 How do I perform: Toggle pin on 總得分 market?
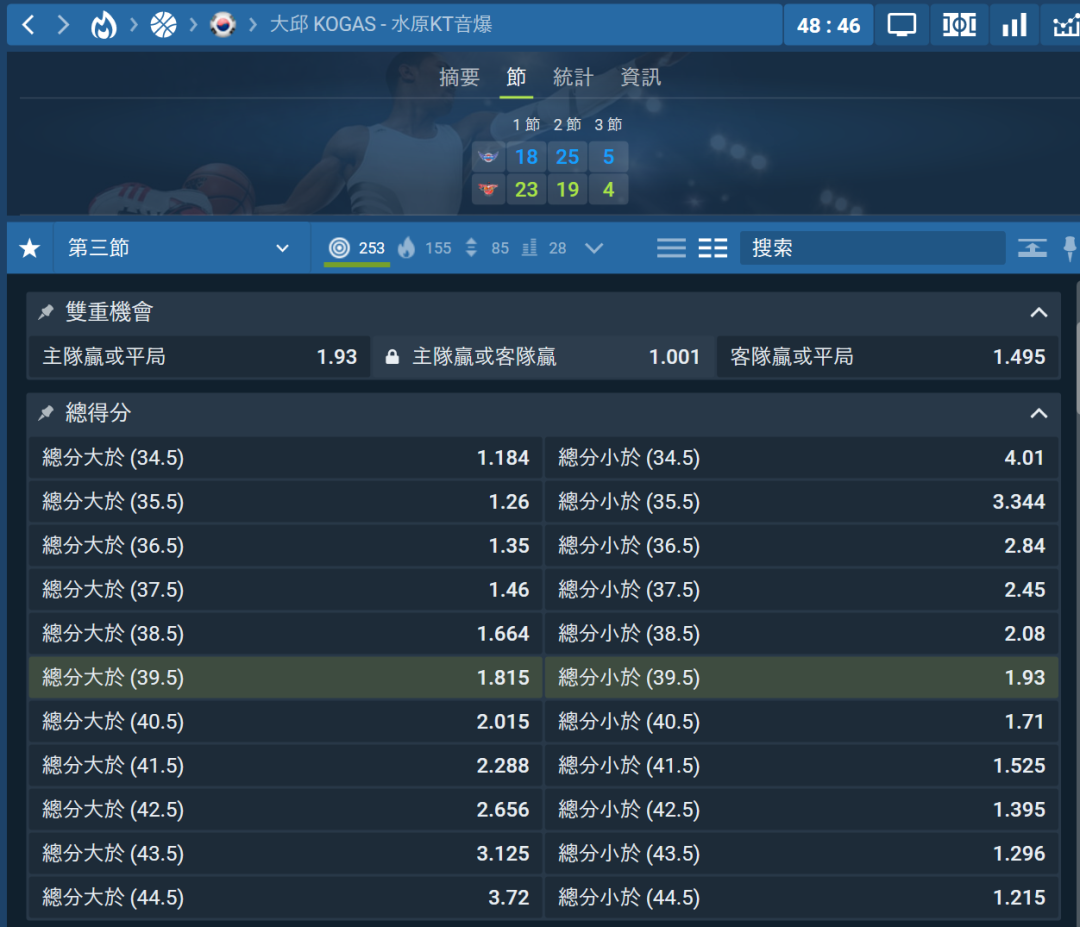[x=46, y=414]
